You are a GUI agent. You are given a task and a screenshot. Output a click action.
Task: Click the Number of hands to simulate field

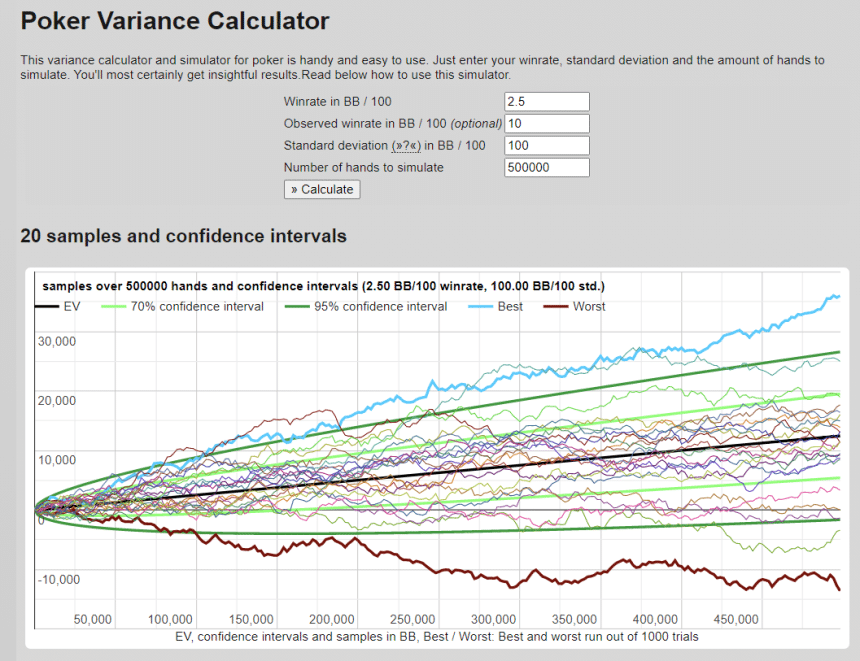tap(546, 168)
